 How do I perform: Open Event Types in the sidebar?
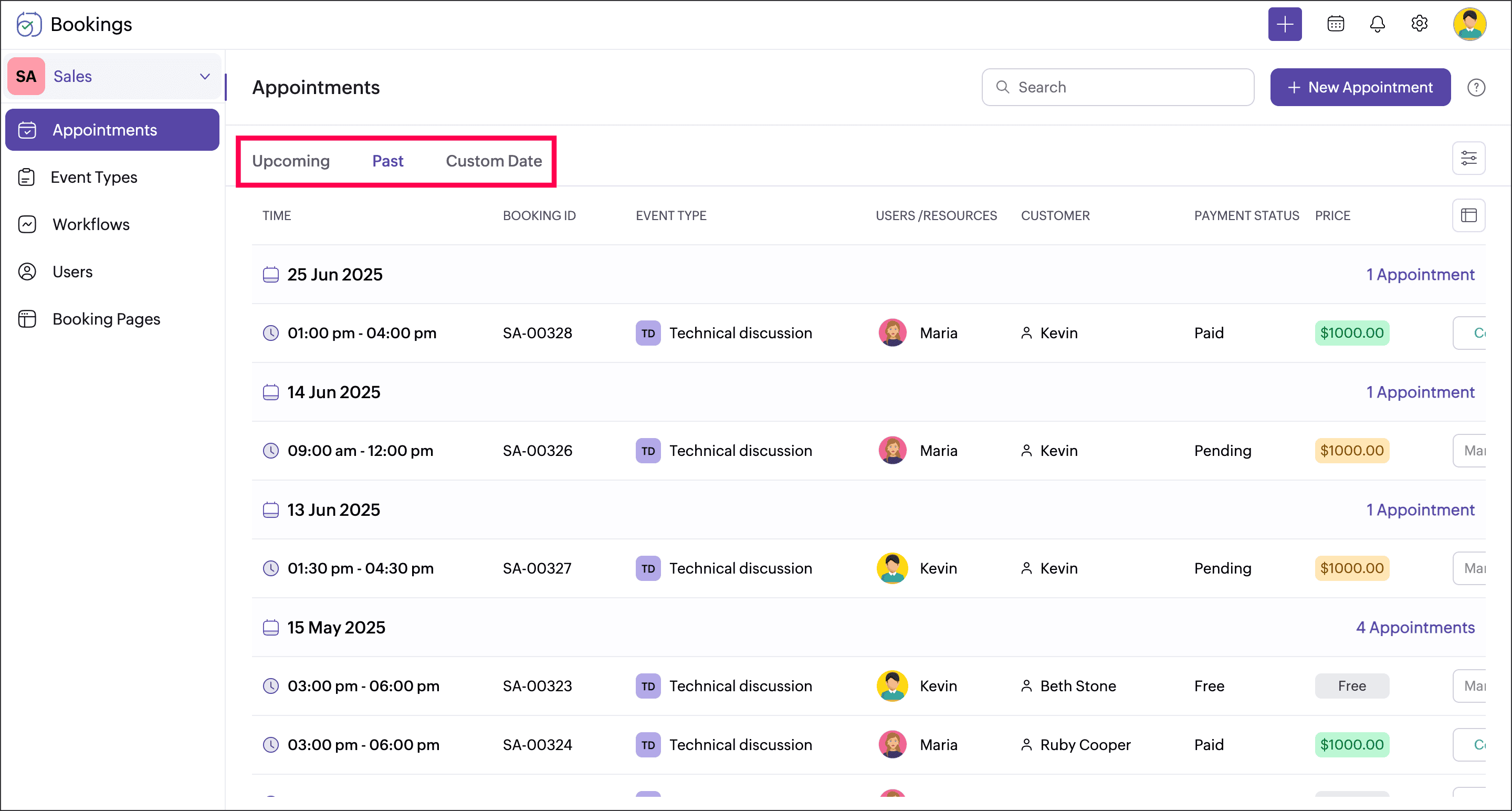point(94,178)
